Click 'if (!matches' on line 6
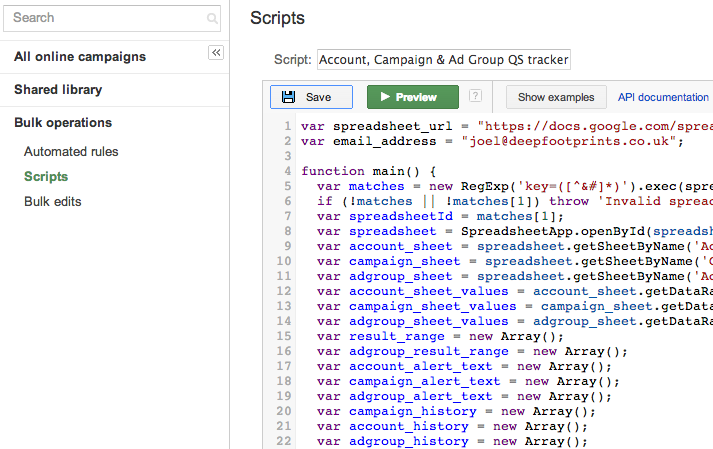 click(365, 201)
